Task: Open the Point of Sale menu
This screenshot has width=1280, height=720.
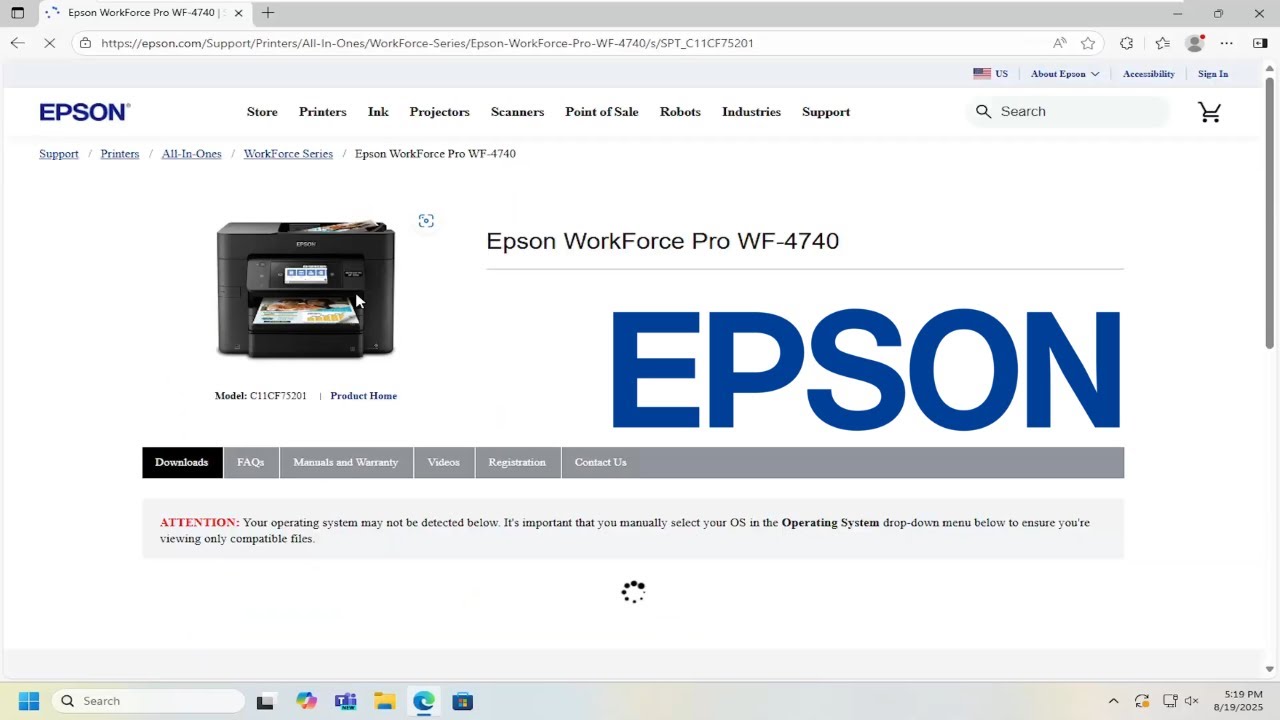Action: pos(601,112)
